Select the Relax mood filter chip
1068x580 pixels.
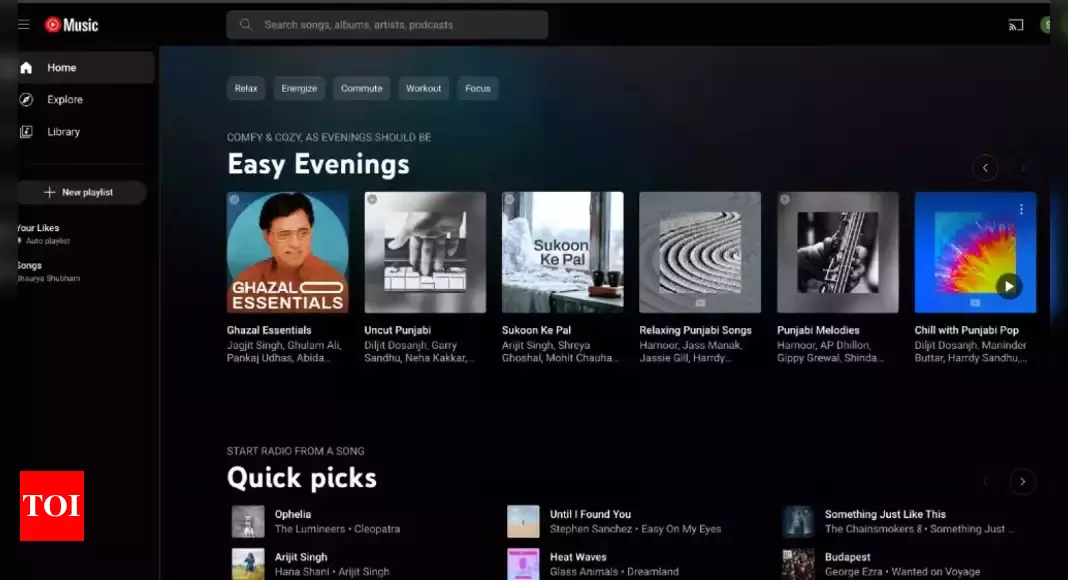point(245,88)
